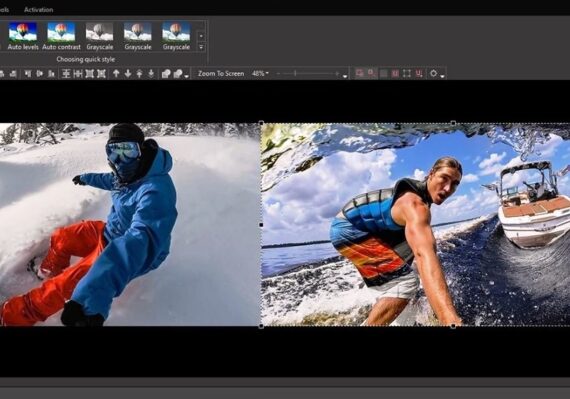The image size is (570, 399).
Task: Apply the Auto contrast quick style
Action: [61, 36]
